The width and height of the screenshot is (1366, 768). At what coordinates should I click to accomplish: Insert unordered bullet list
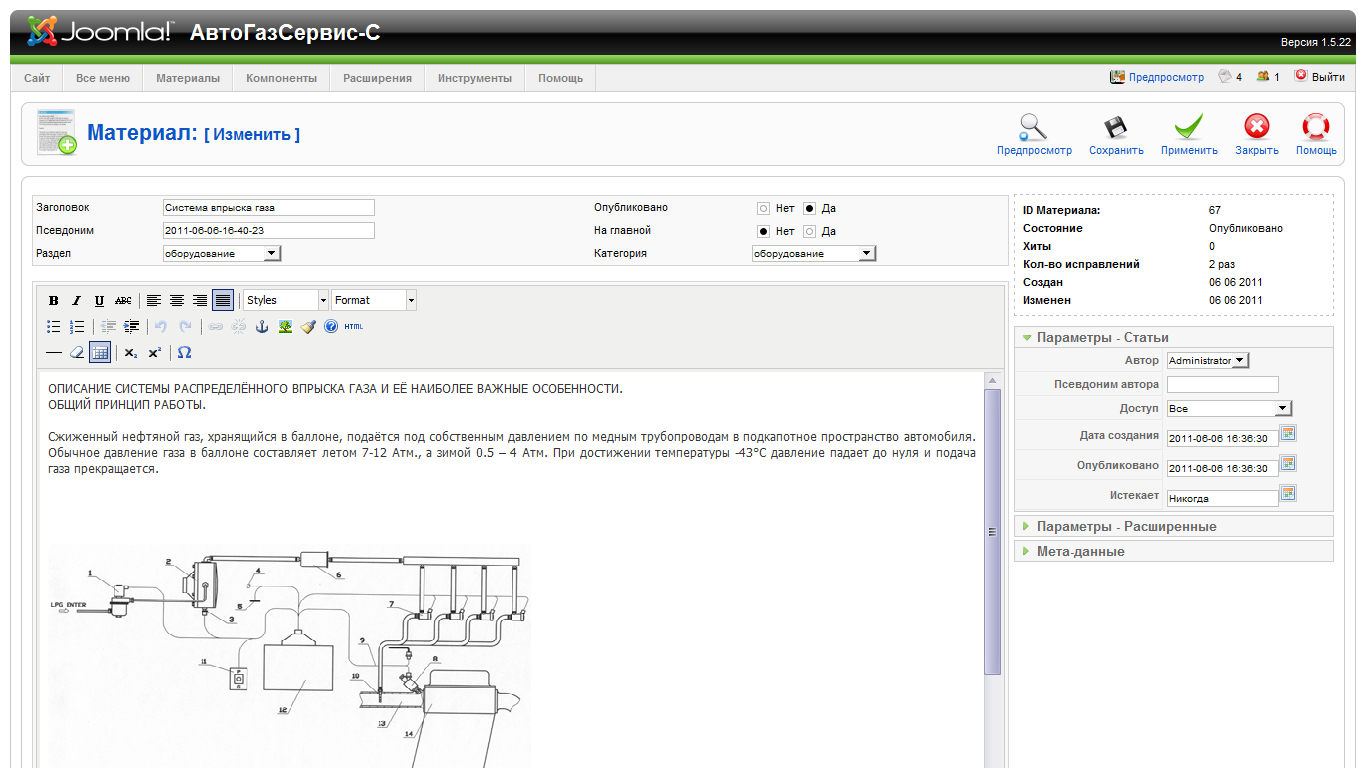(x=54, y=326)
